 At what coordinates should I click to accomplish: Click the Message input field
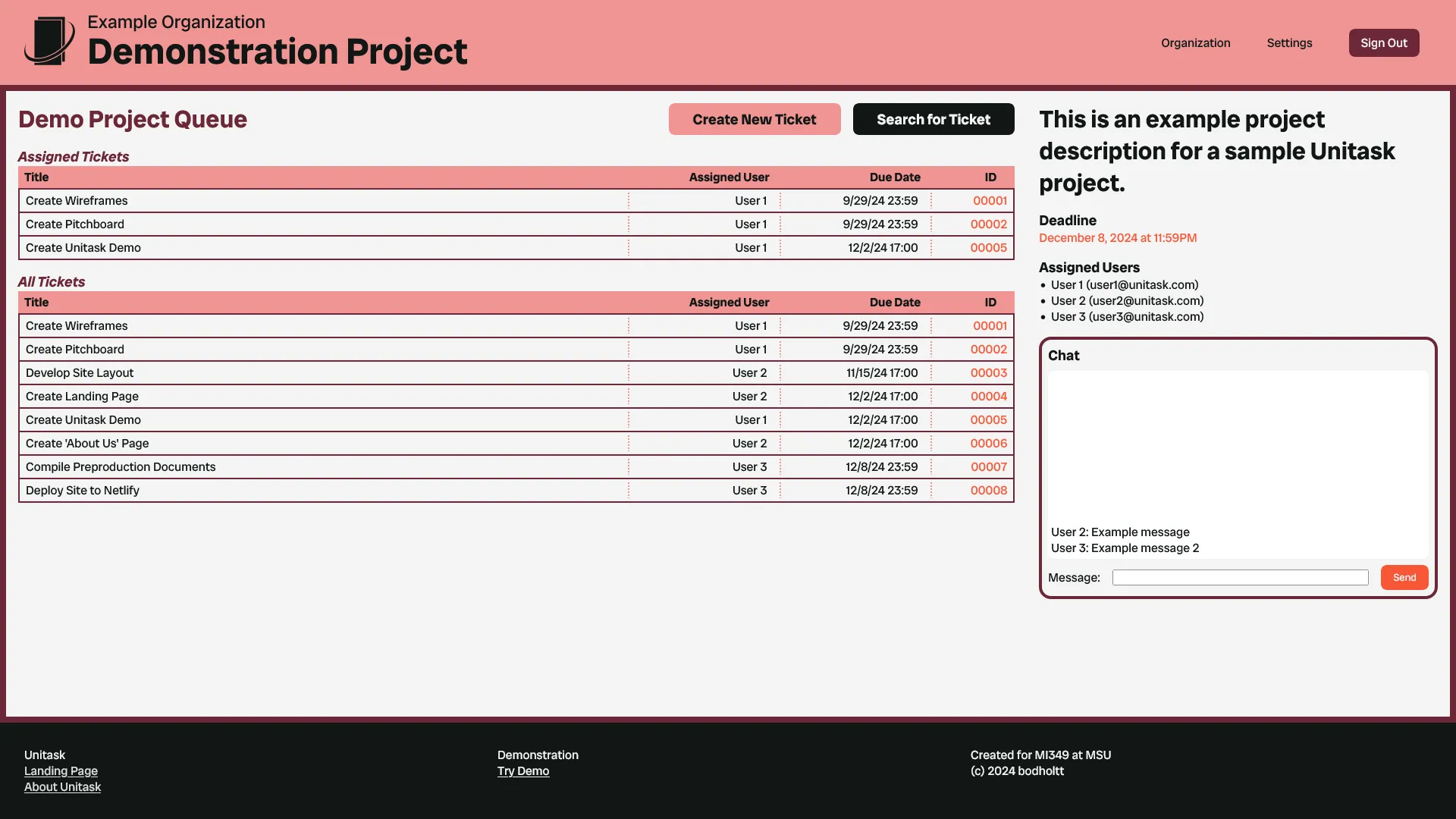pyautogui.click(x=1239, y=577)
